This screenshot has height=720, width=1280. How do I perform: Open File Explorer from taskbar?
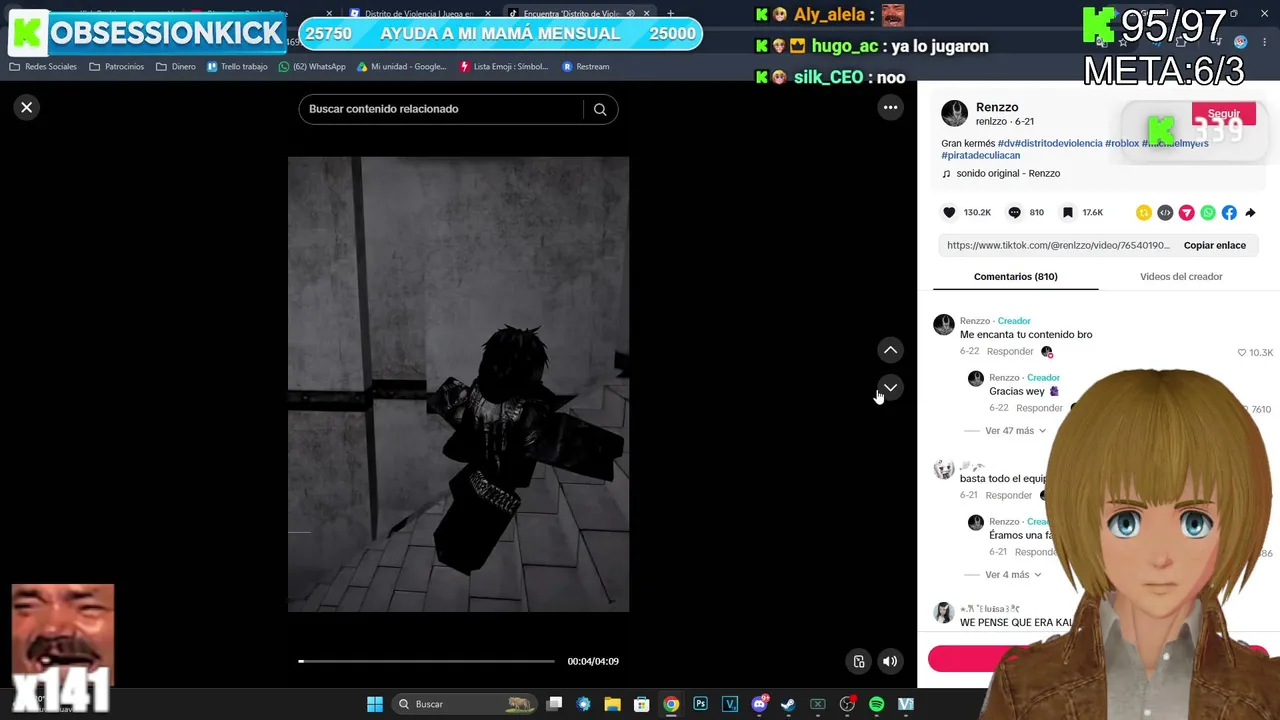click(x=612, y=704)
